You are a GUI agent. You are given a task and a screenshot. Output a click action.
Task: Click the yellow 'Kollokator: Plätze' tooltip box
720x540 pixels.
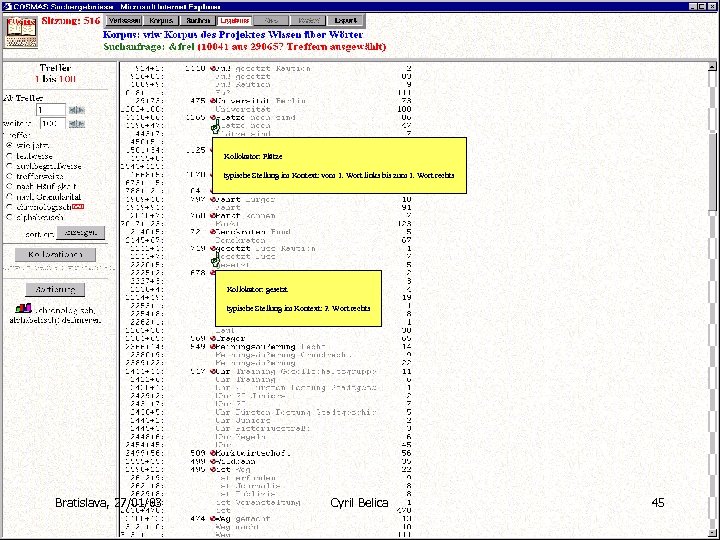coord(339,165)
